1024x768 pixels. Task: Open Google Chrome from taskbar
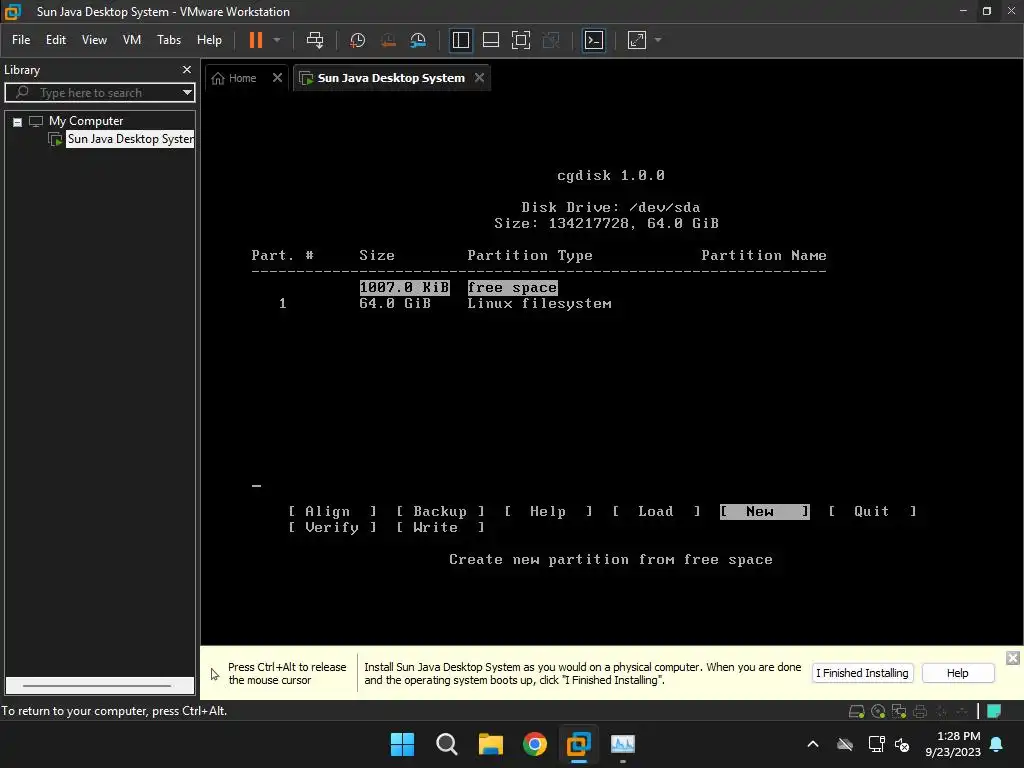[535, 744]
